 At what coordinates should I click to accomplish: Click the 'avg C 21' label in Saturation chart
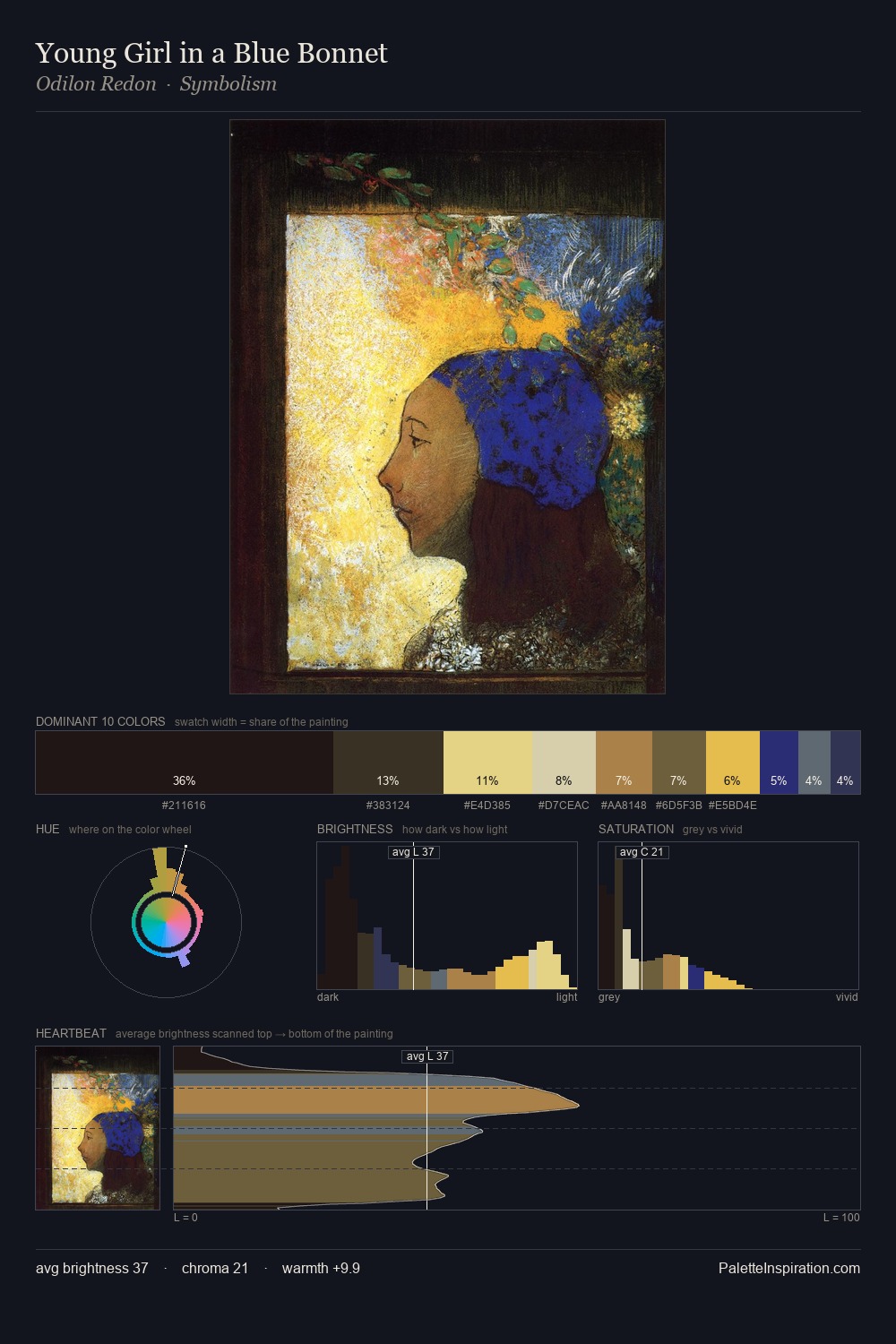(x=642, y=851)
